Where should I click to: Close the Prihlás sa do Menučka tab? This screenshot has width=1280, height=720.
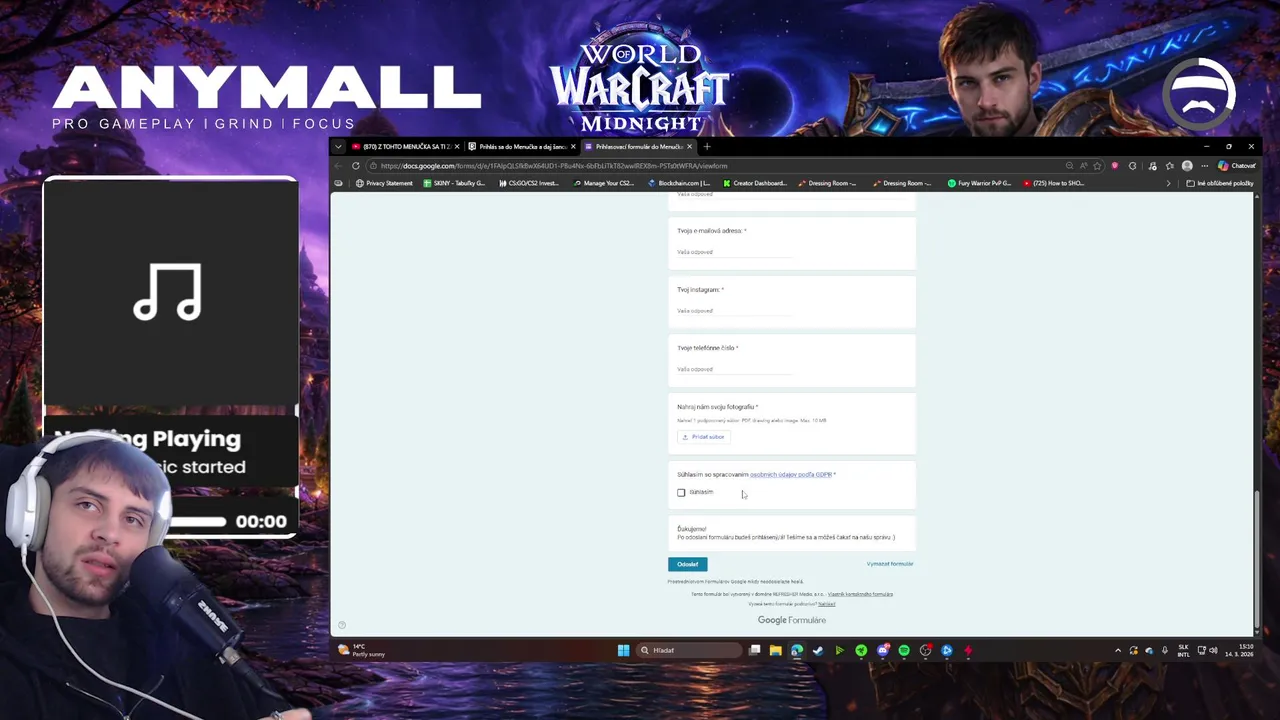tap(573, 147)
